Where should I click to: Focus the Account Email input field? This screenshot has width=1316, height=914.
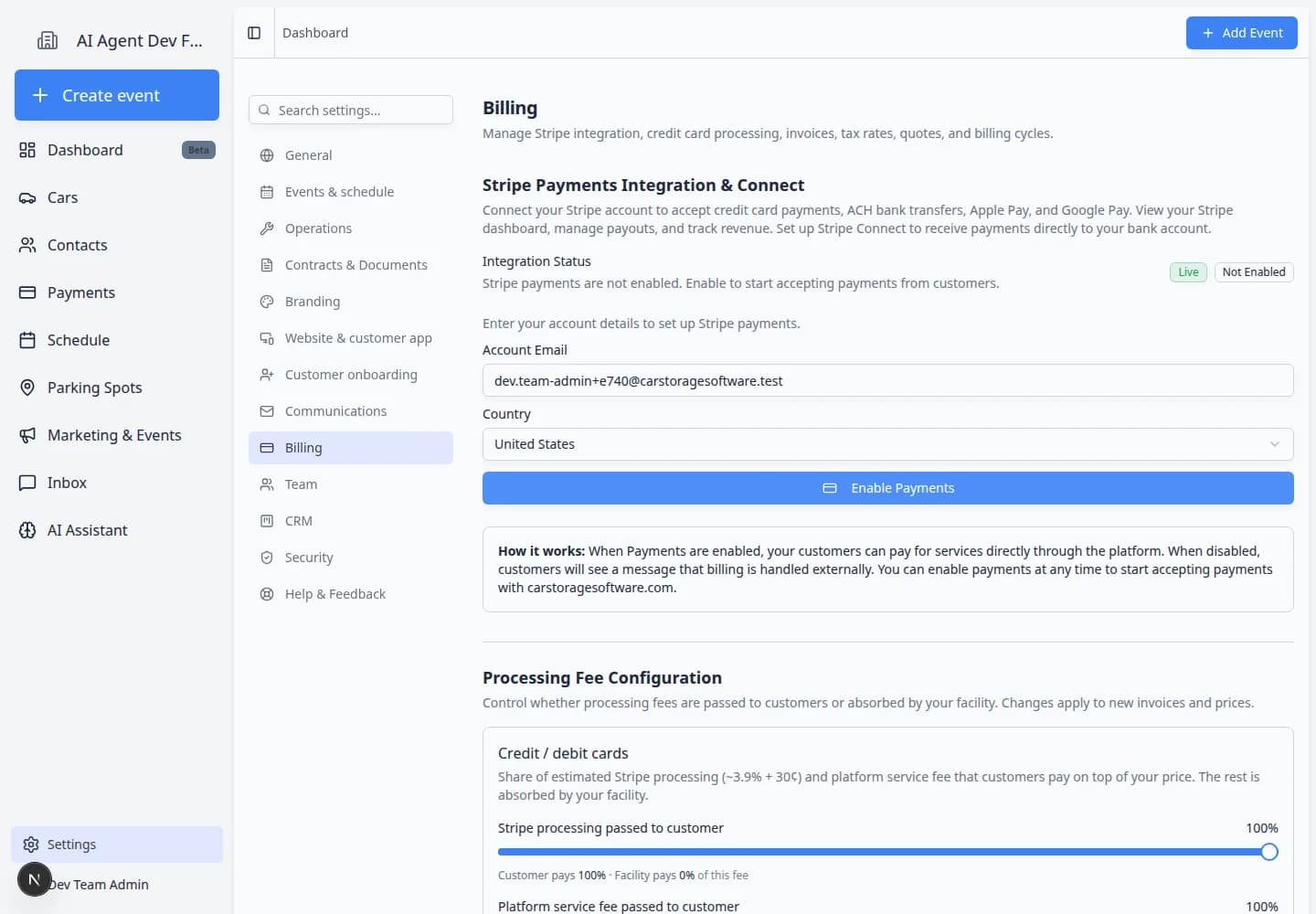(x=887, y=380)
